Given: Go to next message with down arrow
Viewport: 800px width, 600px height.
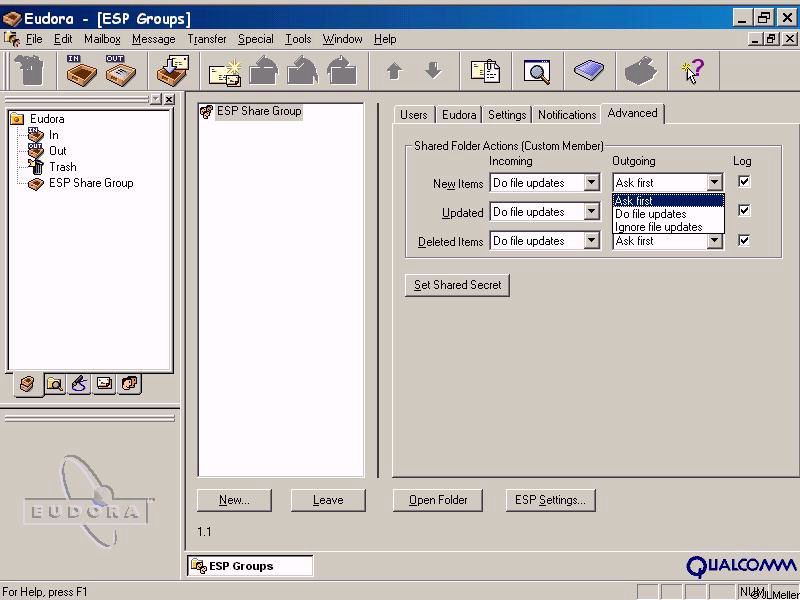Looking at the screenshot, I should tap(433, 70).
